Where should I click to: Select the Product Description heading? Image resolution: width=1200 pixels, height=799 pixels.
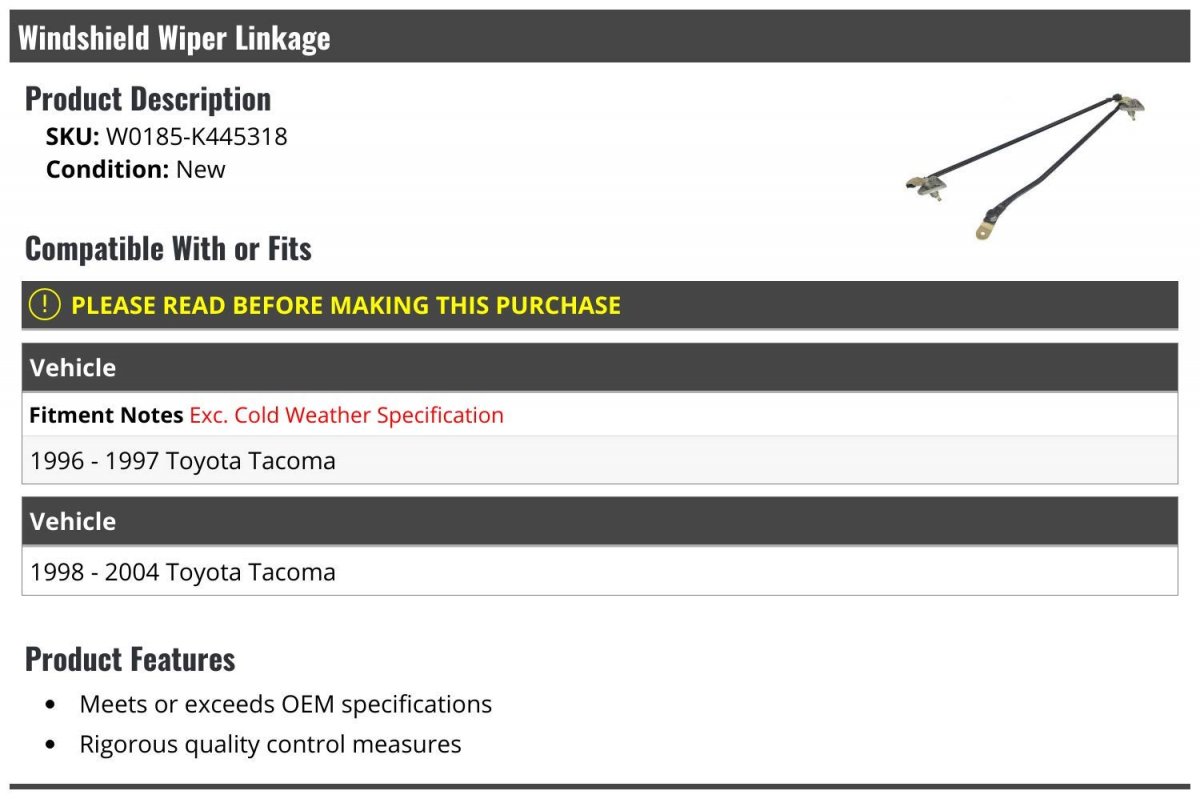pos(148,98)
